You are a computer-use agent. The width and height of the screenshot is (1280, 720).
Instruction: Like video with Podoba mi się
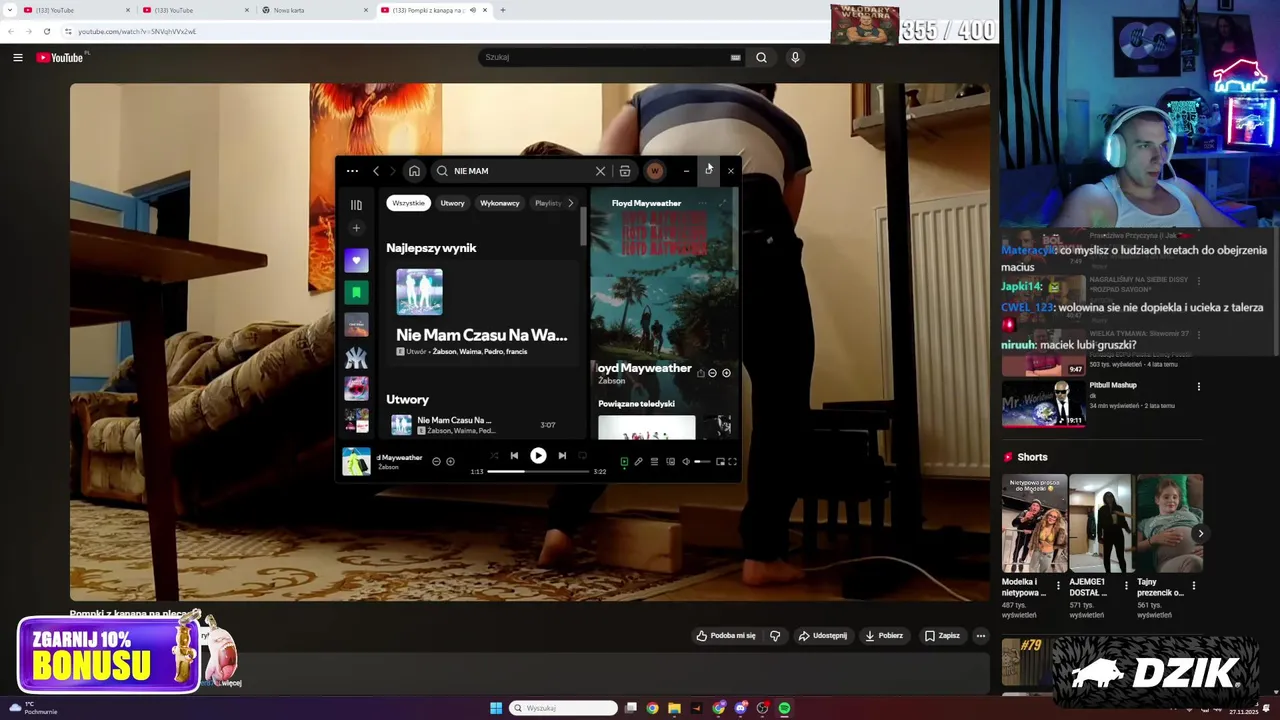click(x=726, y=636)
